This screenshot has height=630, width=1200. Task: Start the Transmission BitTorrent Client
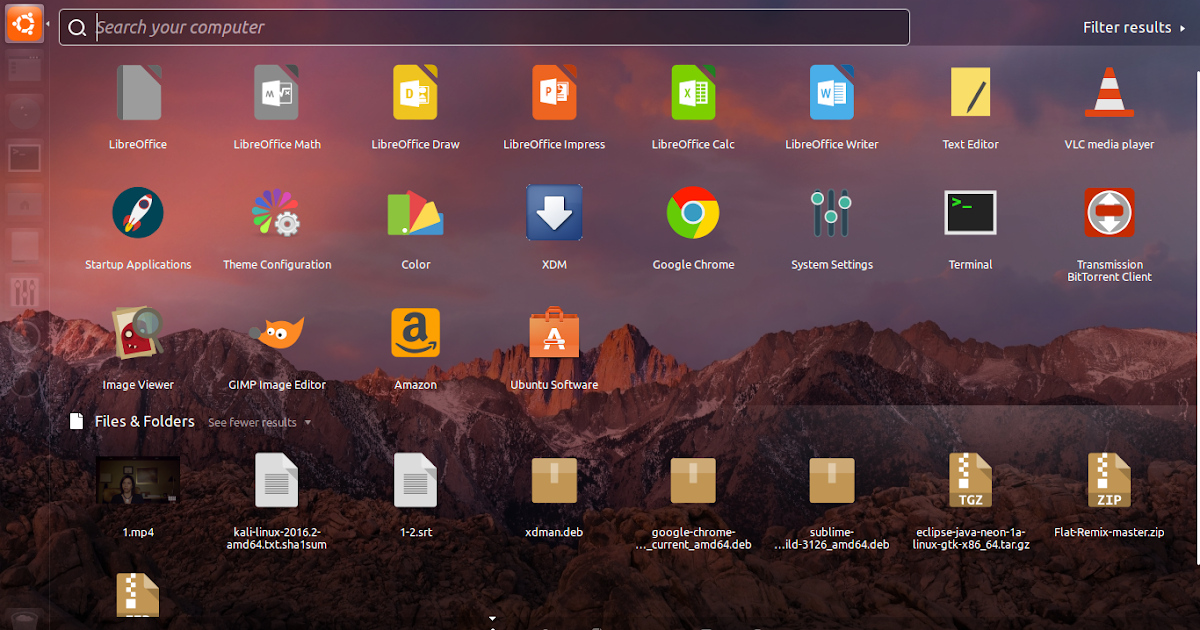click(1109, 212)
